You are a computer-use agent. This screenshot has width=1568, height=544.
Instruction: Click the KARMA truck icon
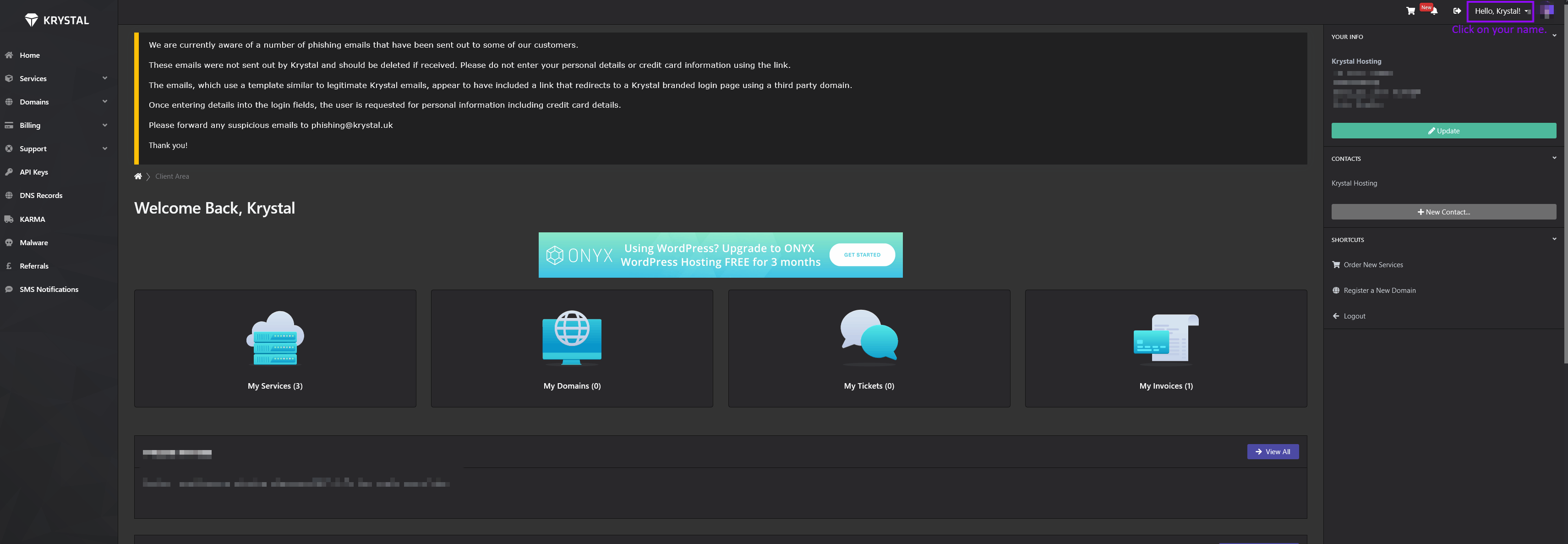9,220
